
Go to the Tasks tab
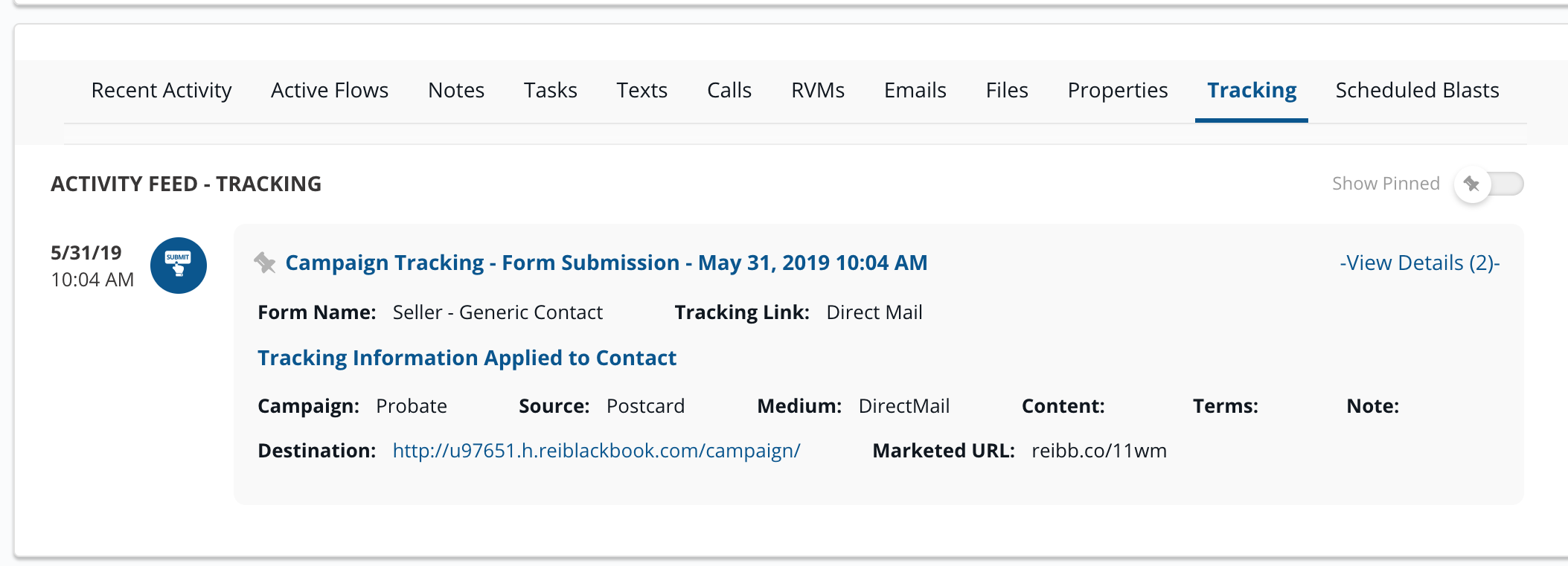tap(551, 90)
